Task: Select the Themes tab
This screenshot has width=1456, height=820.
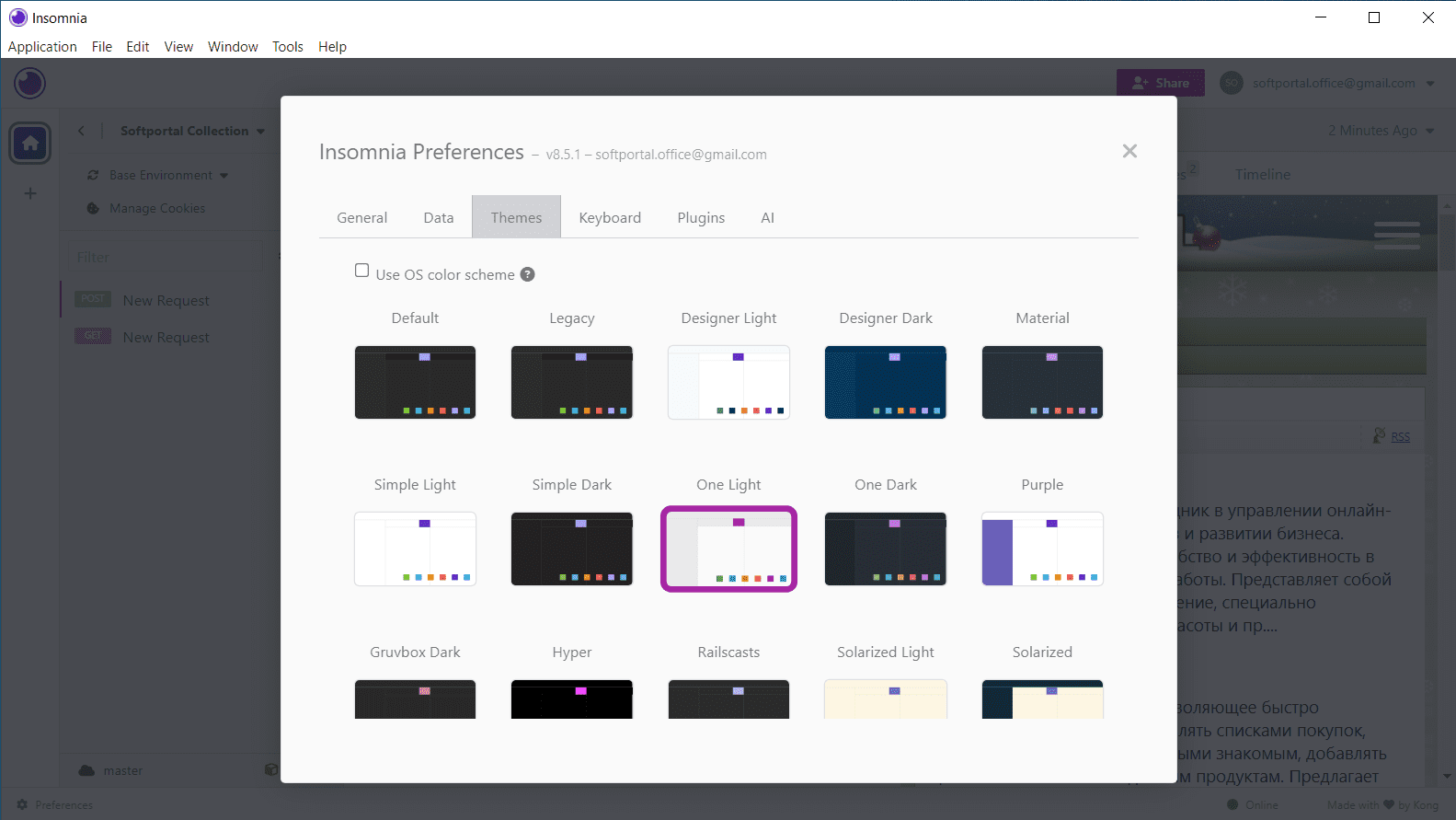Action: (x=516, y=217)
